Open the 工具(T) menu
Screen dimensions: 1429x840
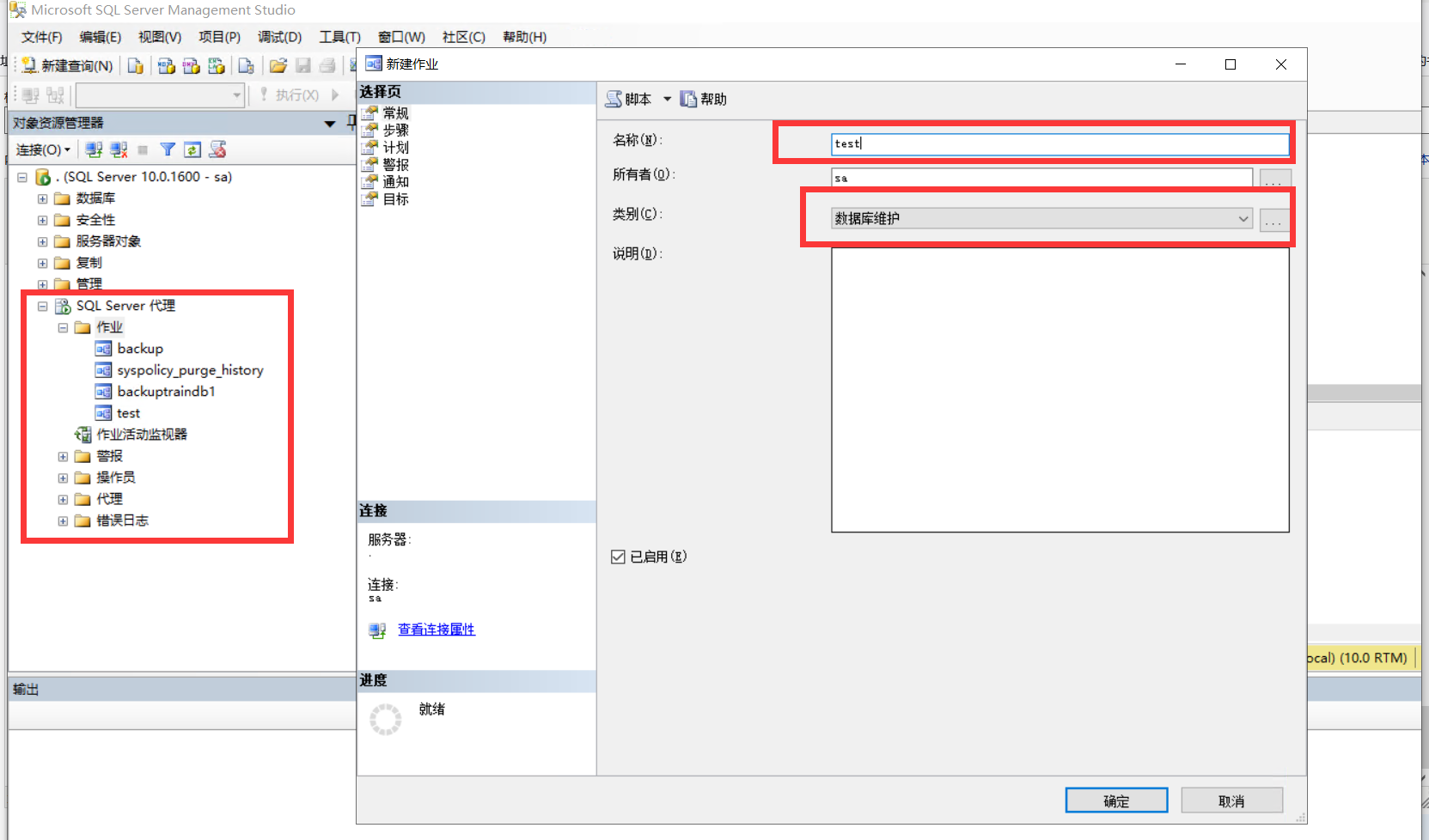pos(339,37)
